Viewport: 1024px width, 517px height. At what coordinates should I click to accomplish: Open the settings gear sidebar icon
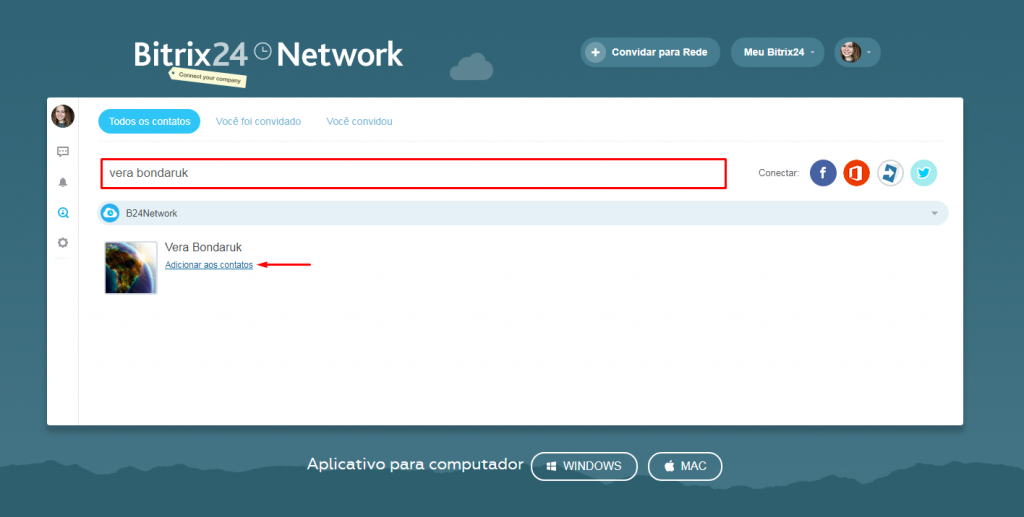pos(63,242)
